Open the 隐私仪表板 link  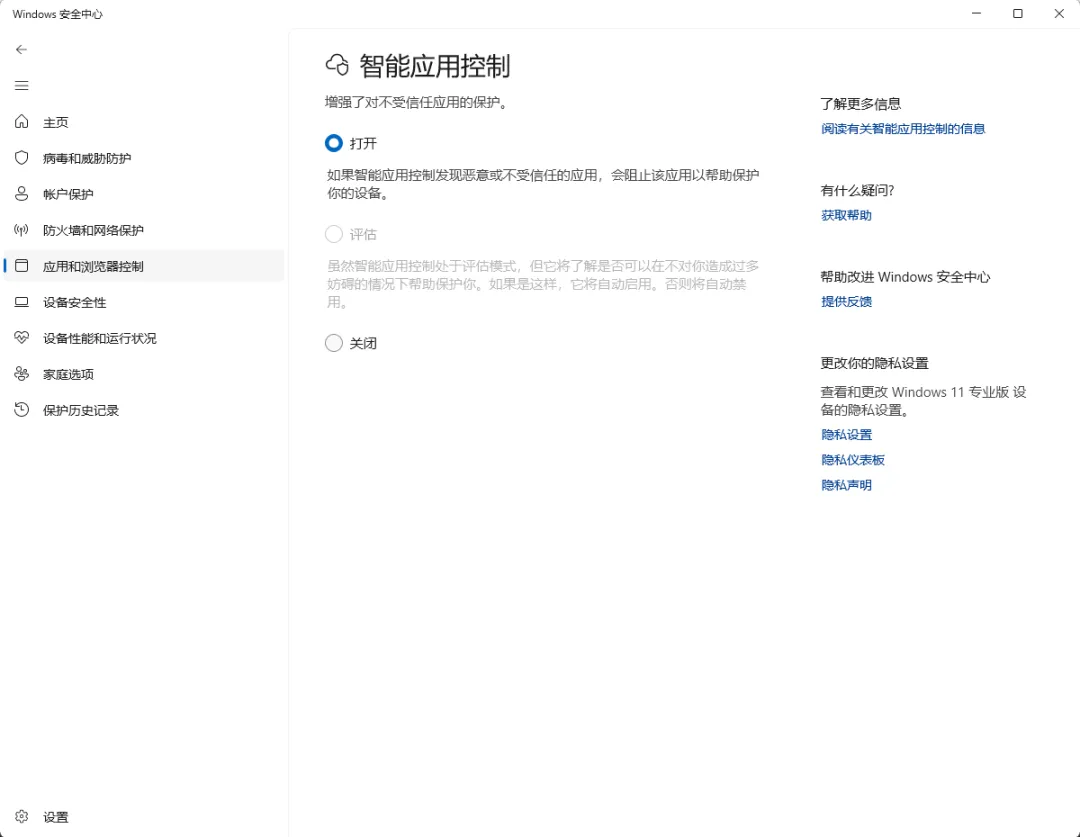tap(853, 460)
